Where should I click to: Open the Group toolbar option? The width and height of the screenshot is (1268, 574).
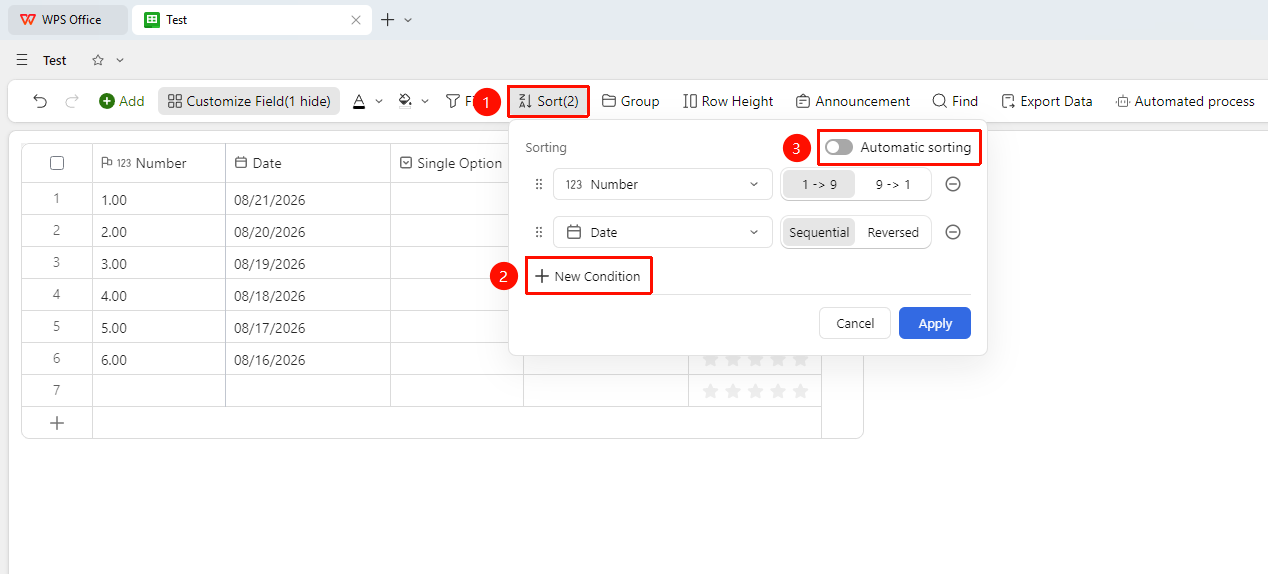pos(630,101)
